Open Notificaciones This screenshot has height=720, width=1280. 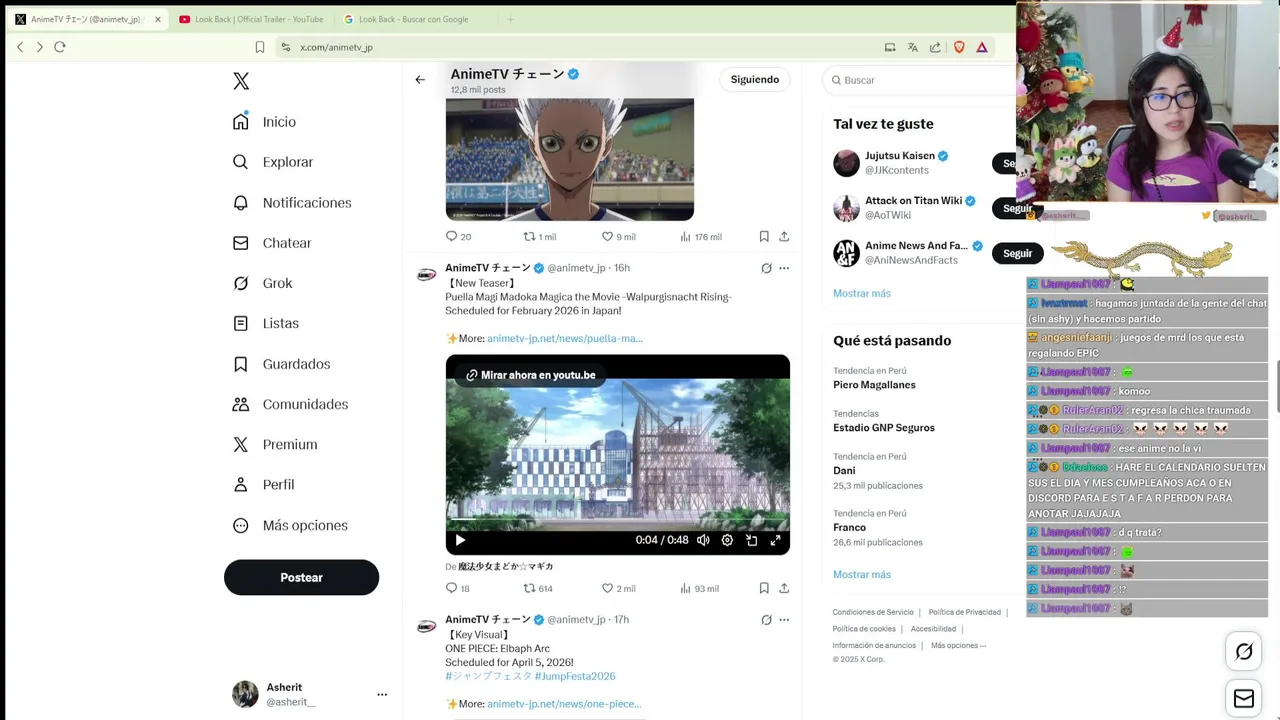pyautogui.click(x=292, y=203)
